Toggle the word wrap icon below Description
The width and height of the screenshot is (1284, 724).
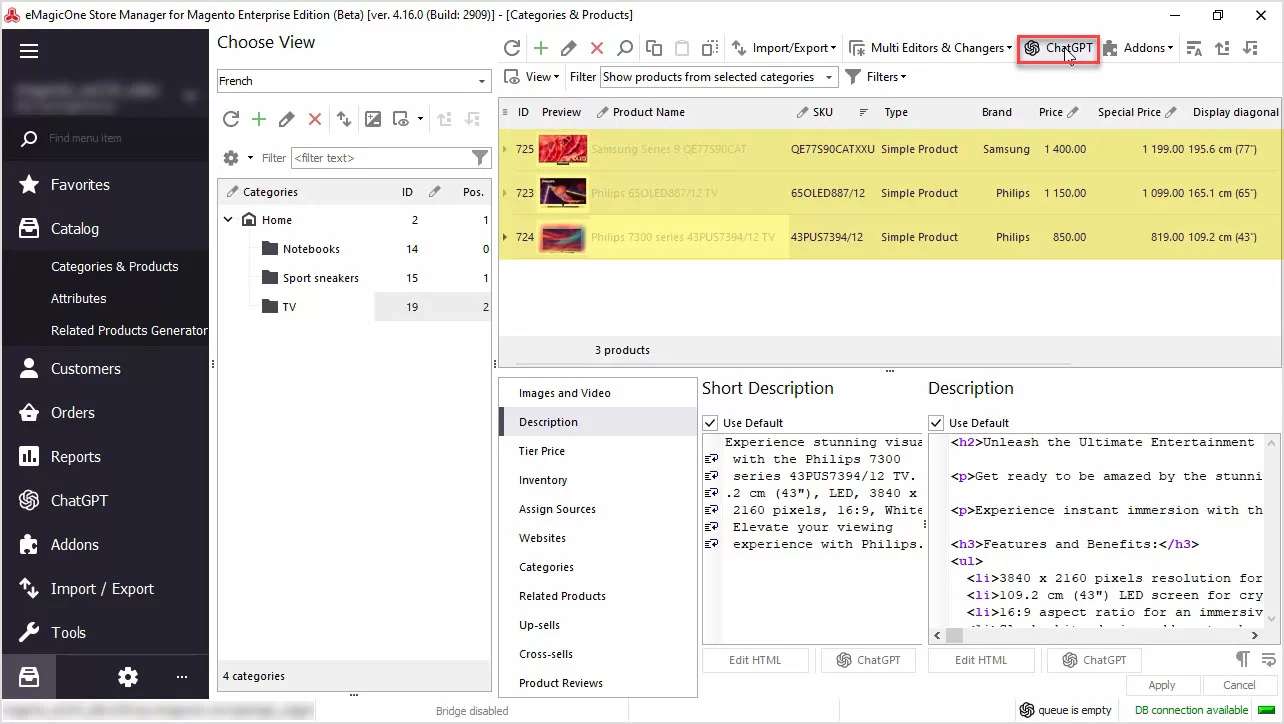[1268, 659]
